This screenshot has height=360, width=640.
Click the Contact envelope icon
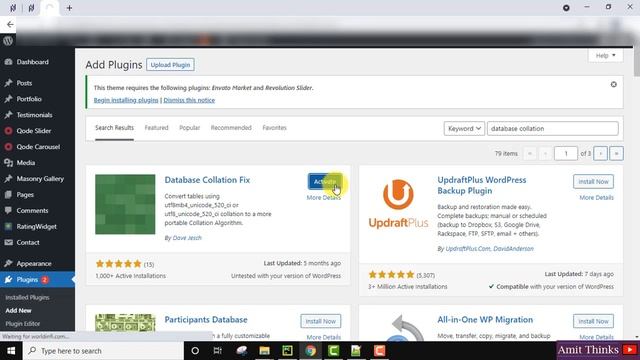click(8, 242)
